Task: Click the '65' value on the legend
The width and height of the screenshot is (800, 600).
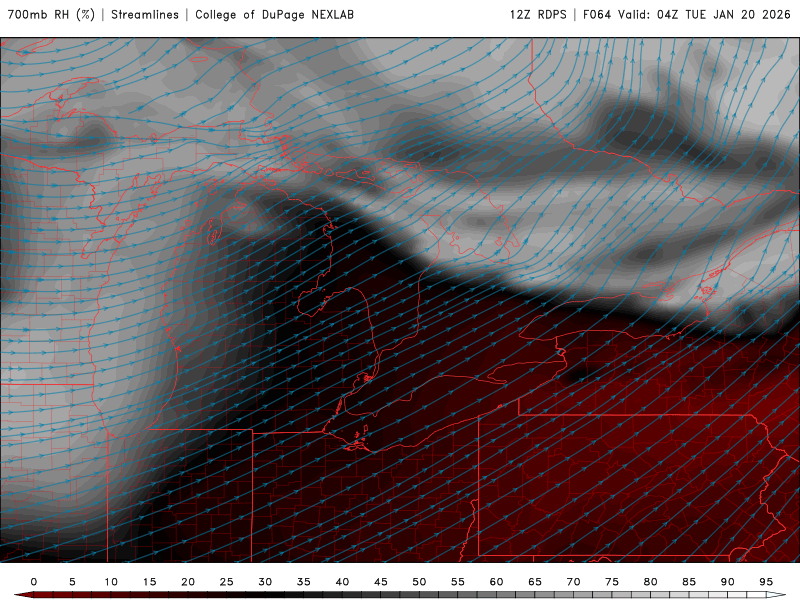Action: pyautogui.click(x=535, y=582)
